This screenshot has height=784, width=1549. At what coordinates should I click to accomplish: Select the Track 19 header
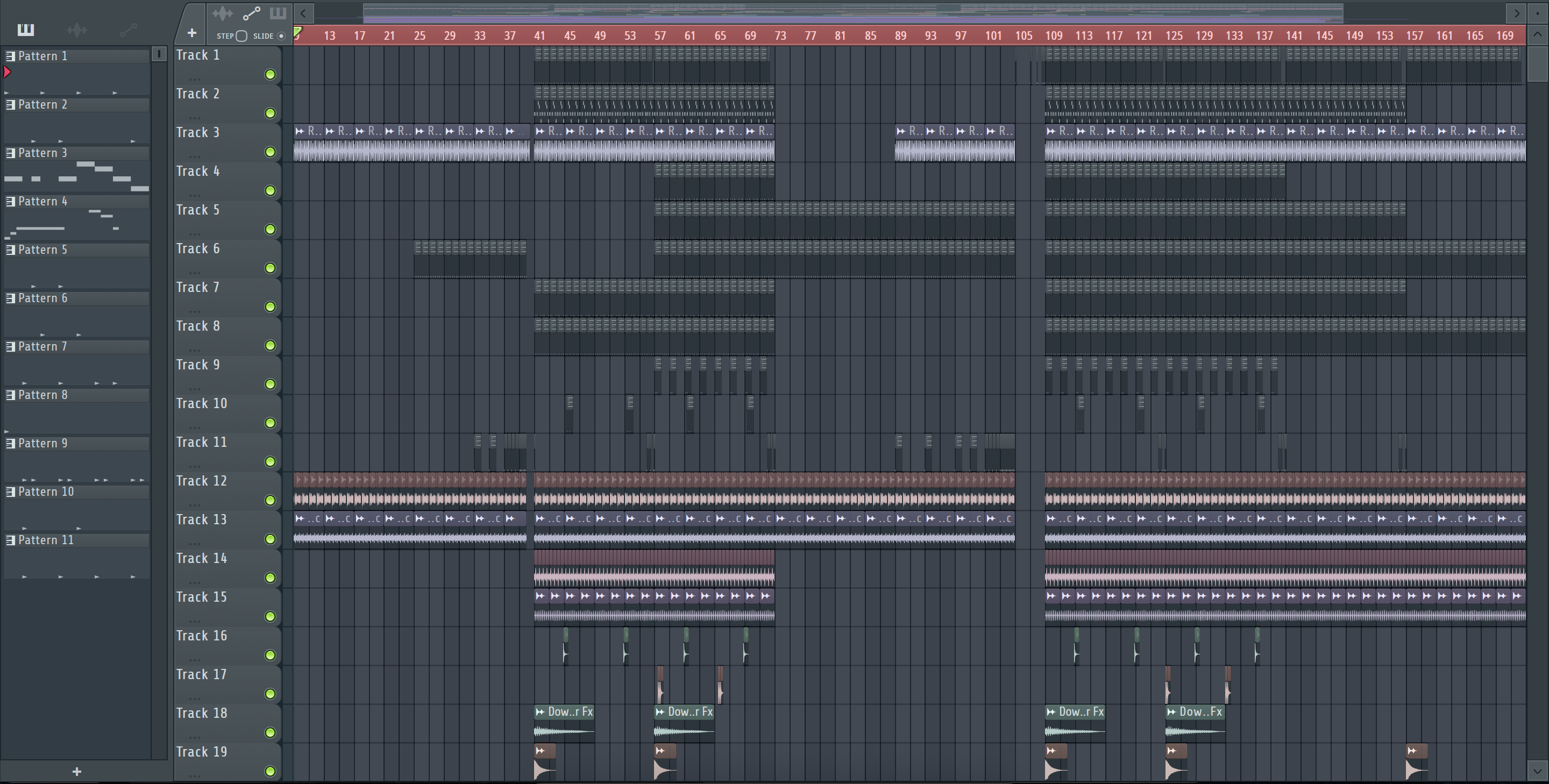[x=228, y=762]
